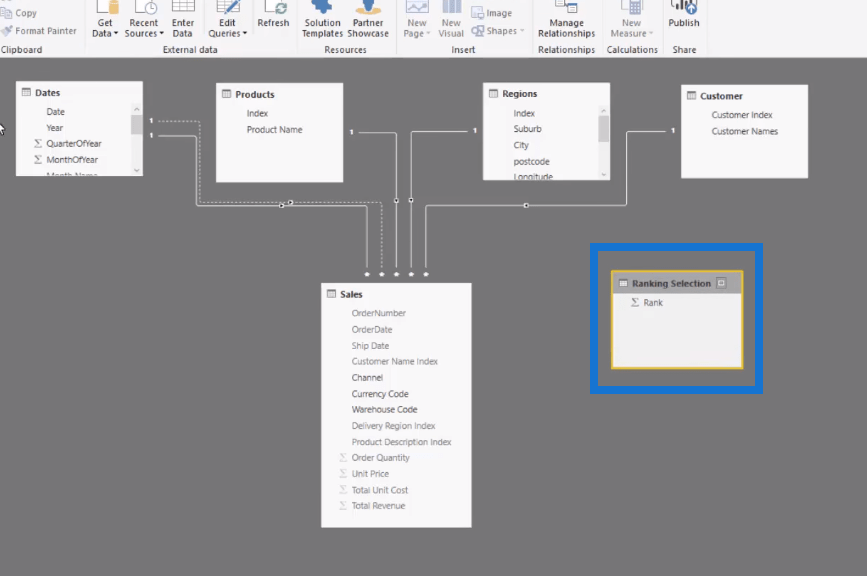Open the Partner Showcase

click(368, 20)
